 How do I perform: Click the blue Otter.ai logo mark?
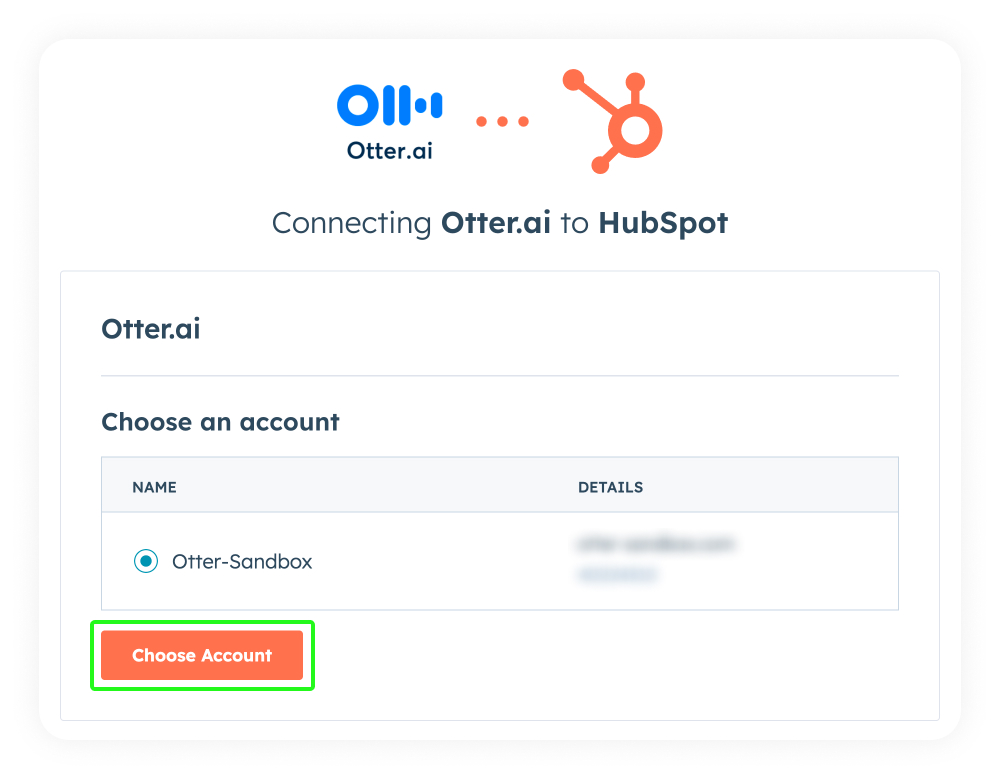pos(389,105)
